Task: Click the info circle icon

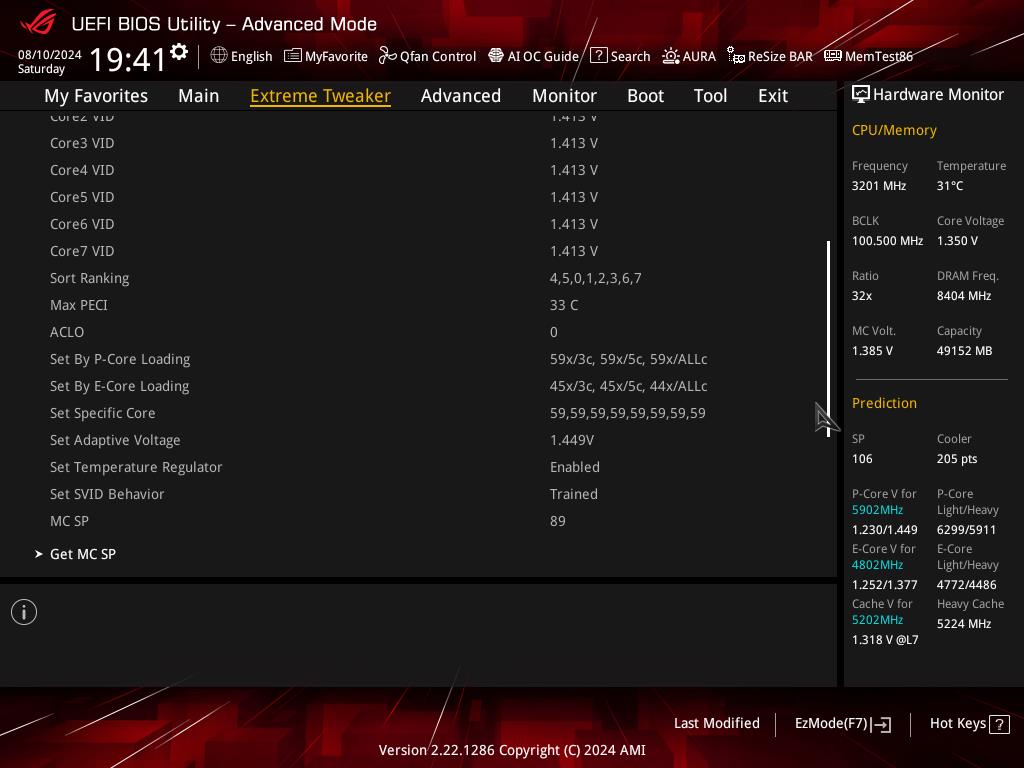Action: tap(24, 612)
